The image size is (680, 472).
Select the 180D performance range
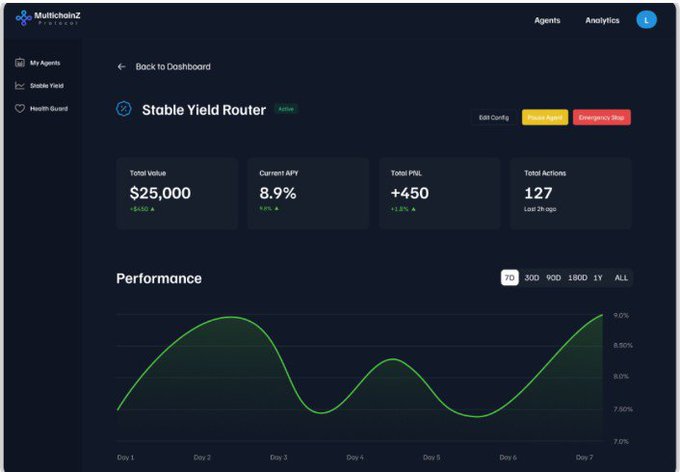tap(578, 278)
